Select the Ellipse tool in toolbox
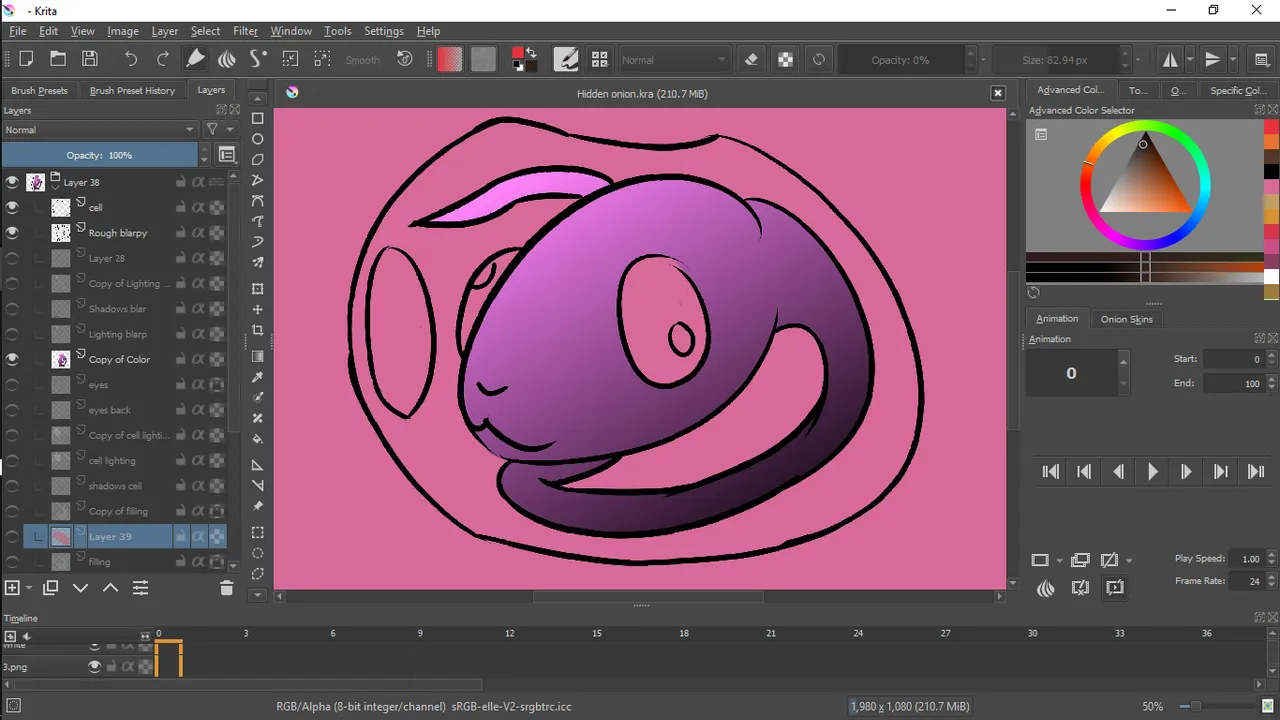Image resolution: width=1280 pixels, height=720 pixels. click(x=258, y=139)
